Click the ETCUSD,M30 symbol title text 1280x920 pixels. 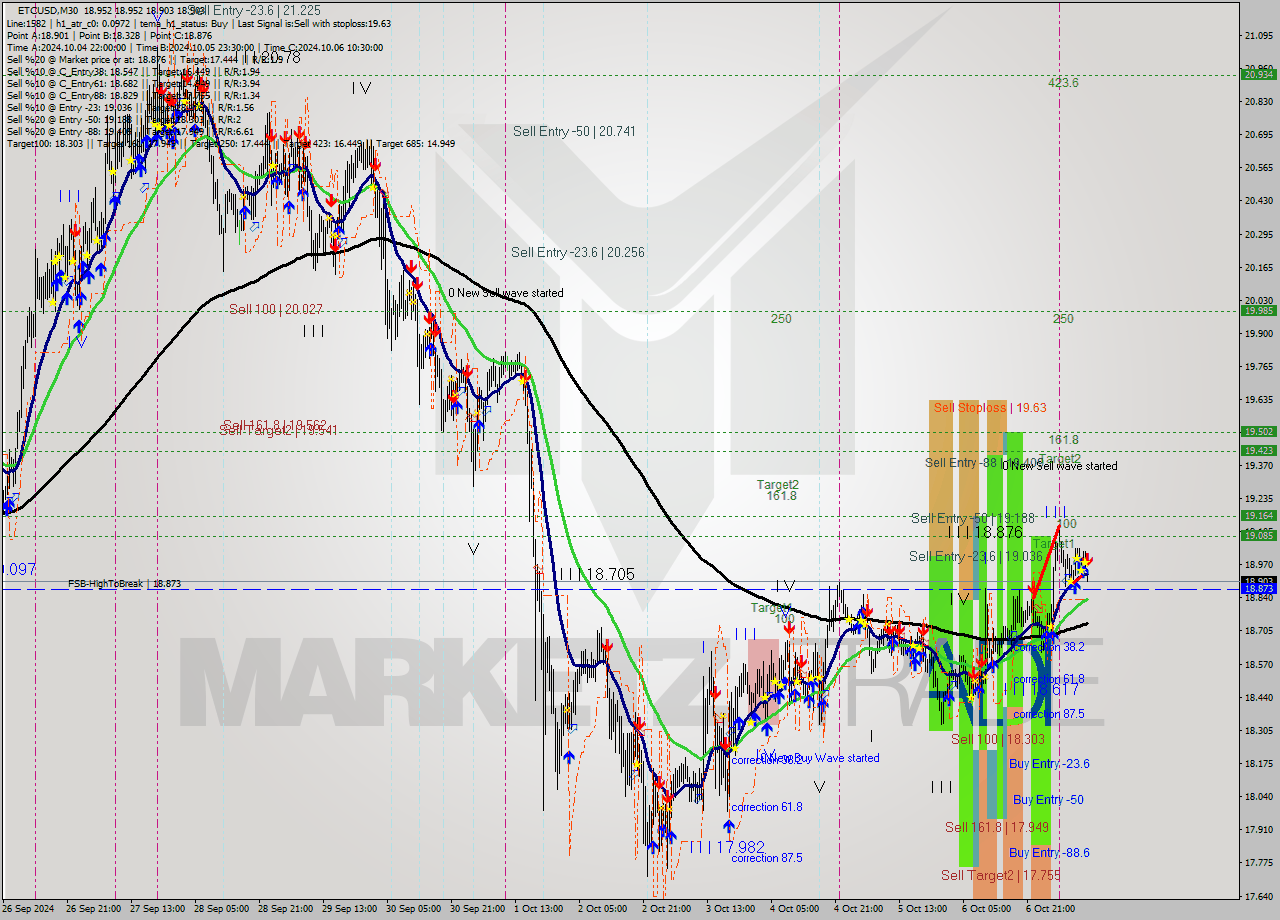tap(48, 11)
